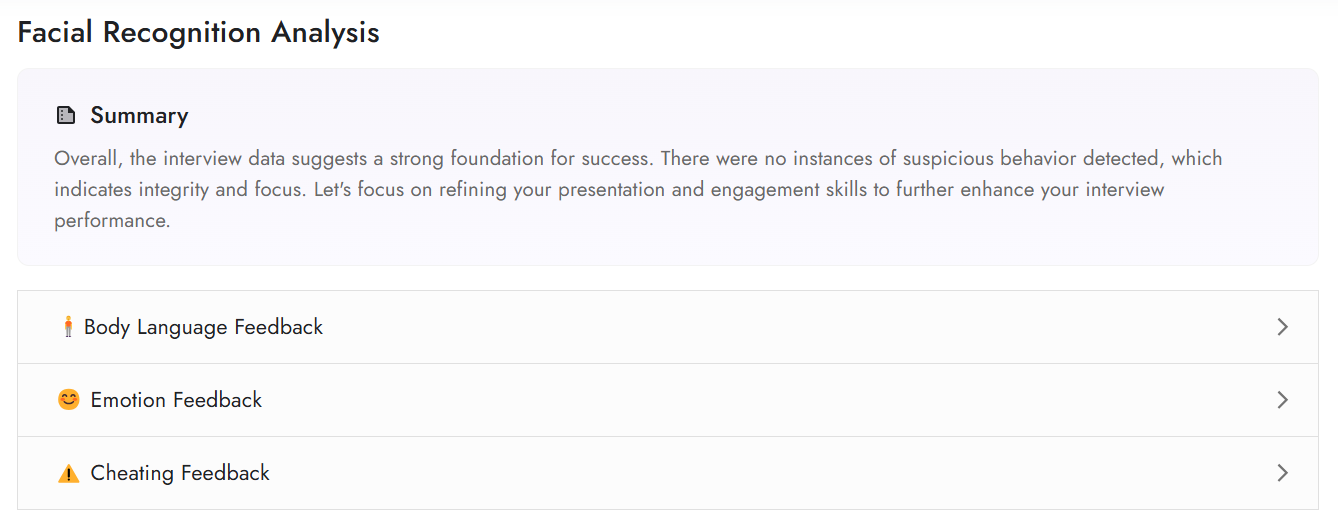The width and height of the screenshot is (1338, 531).
Task: Click the Facial Recognition Analysis heading
Action: [x=198, y=32]
